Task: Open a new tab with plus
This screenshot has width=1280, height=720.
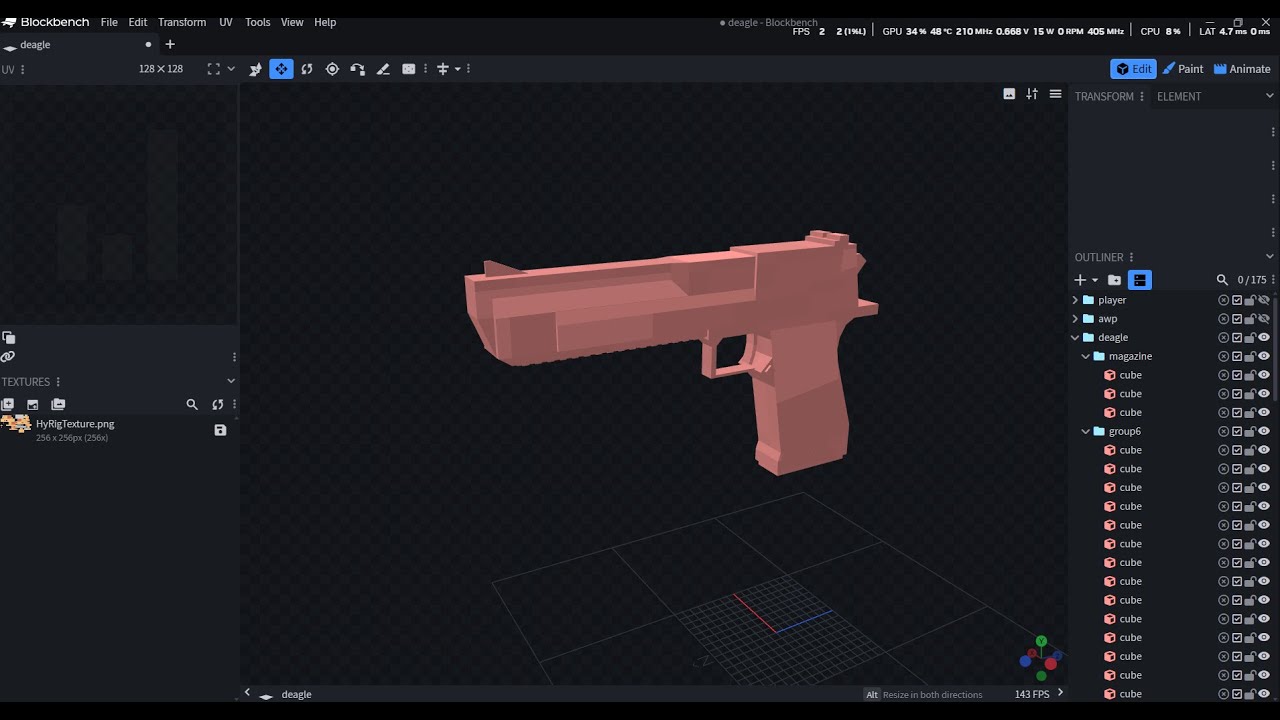Action: (x=170, y=44)
